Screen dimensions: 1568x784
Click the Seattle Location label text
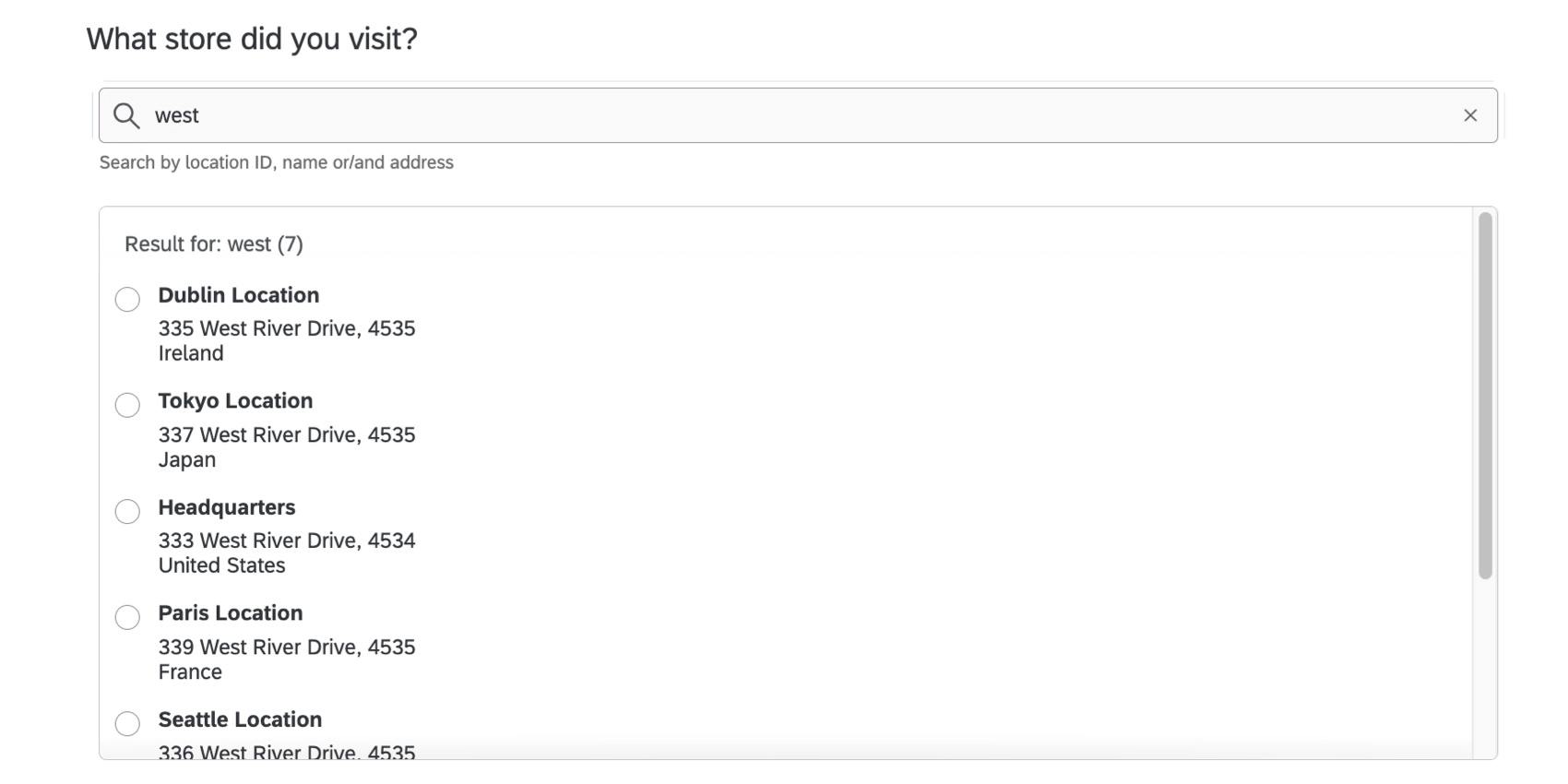pos(240,719)
